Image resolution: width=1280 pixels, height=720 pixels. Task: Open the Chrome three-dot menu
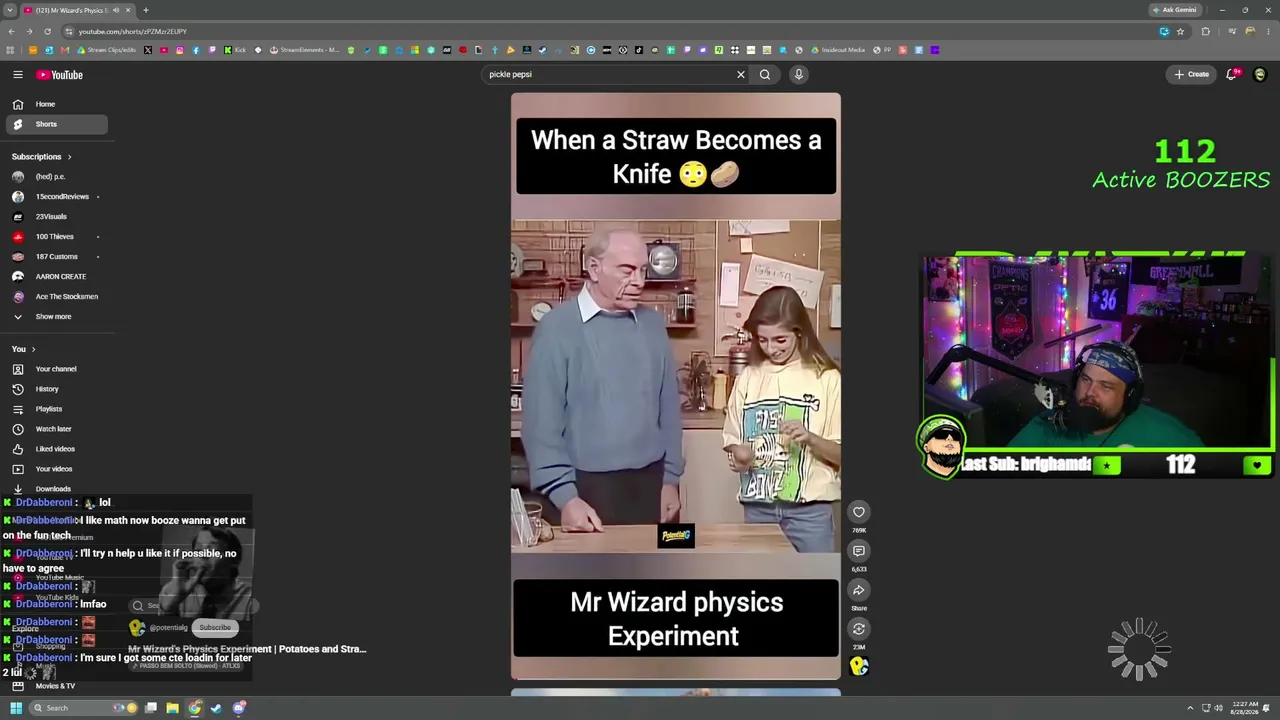tap(1268, 31)
